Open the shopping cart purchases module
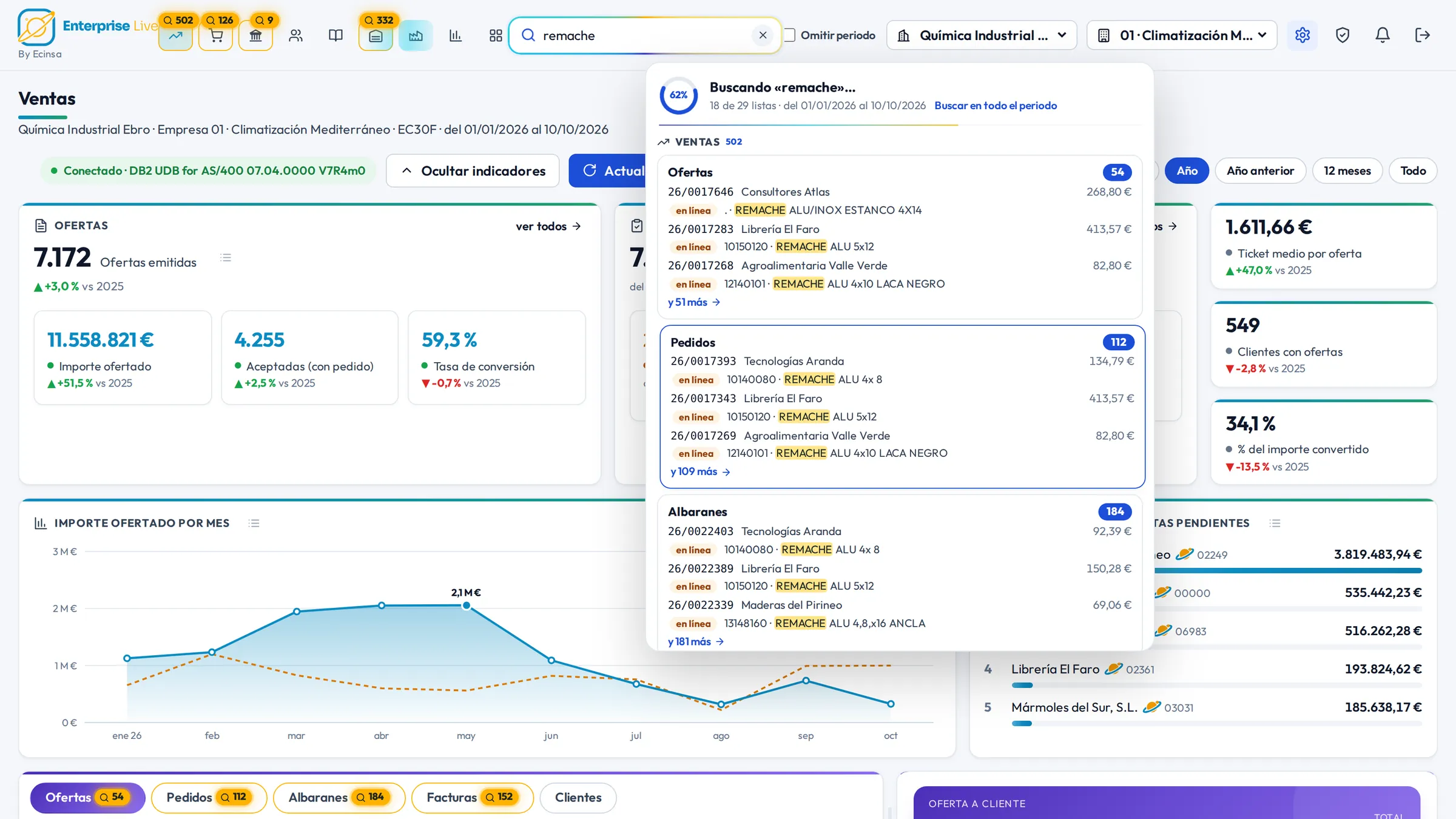1456x819 pixels. 216,36
